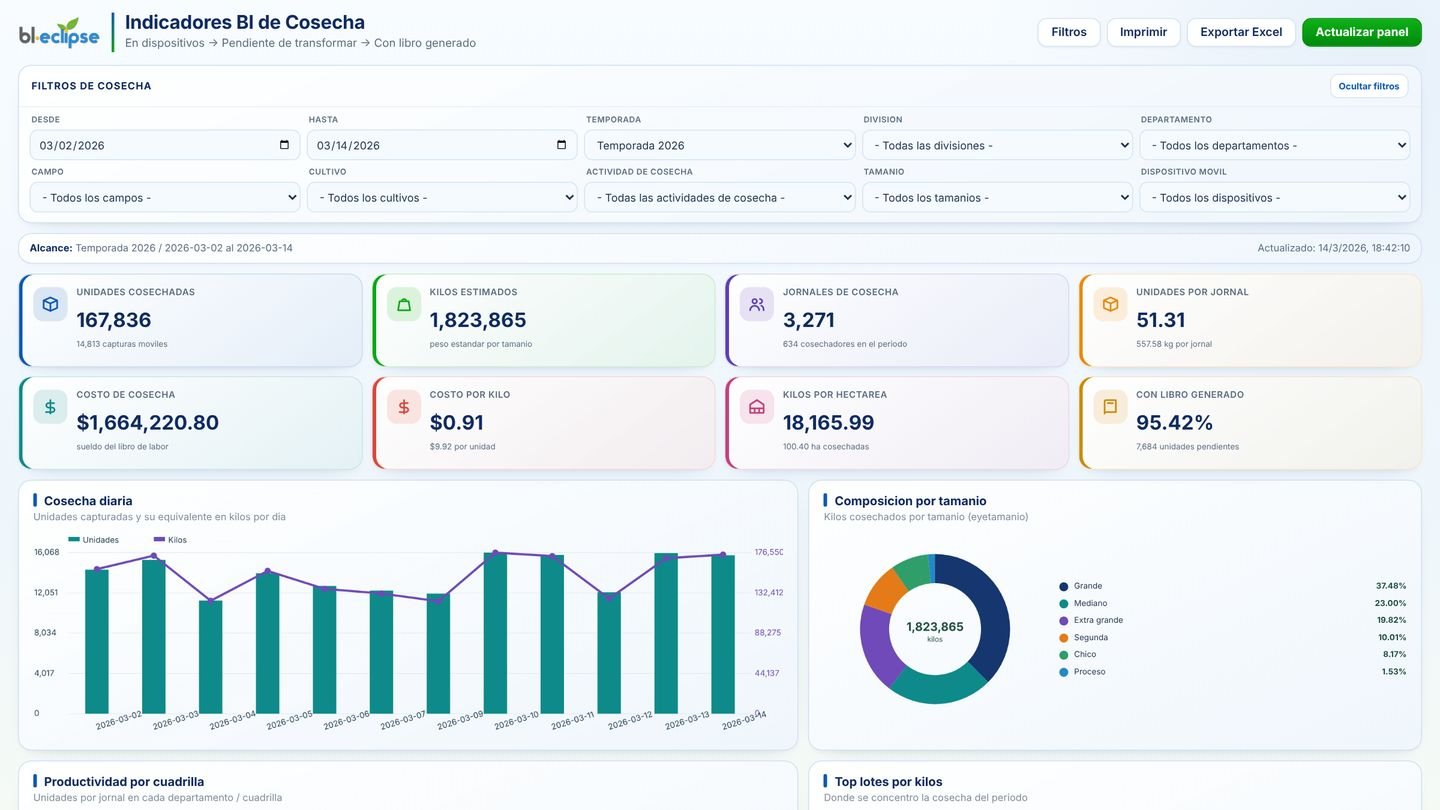Click the Jornales de Cosecha people icon

click(x=757, y=304)
